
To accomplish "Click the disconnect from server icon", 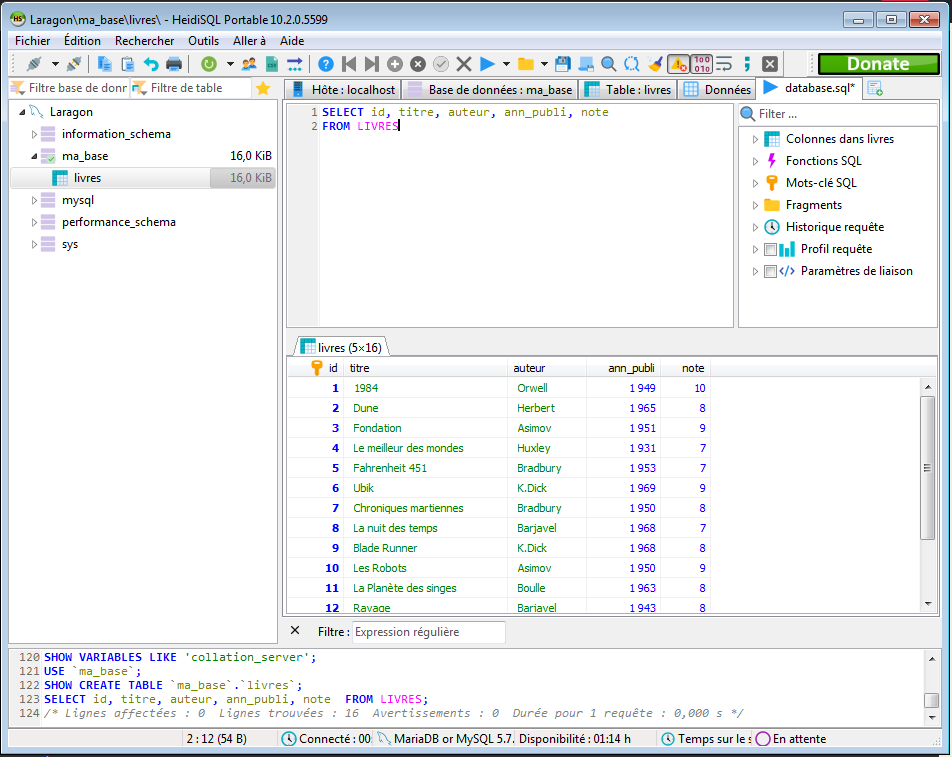I will (74, 64).
